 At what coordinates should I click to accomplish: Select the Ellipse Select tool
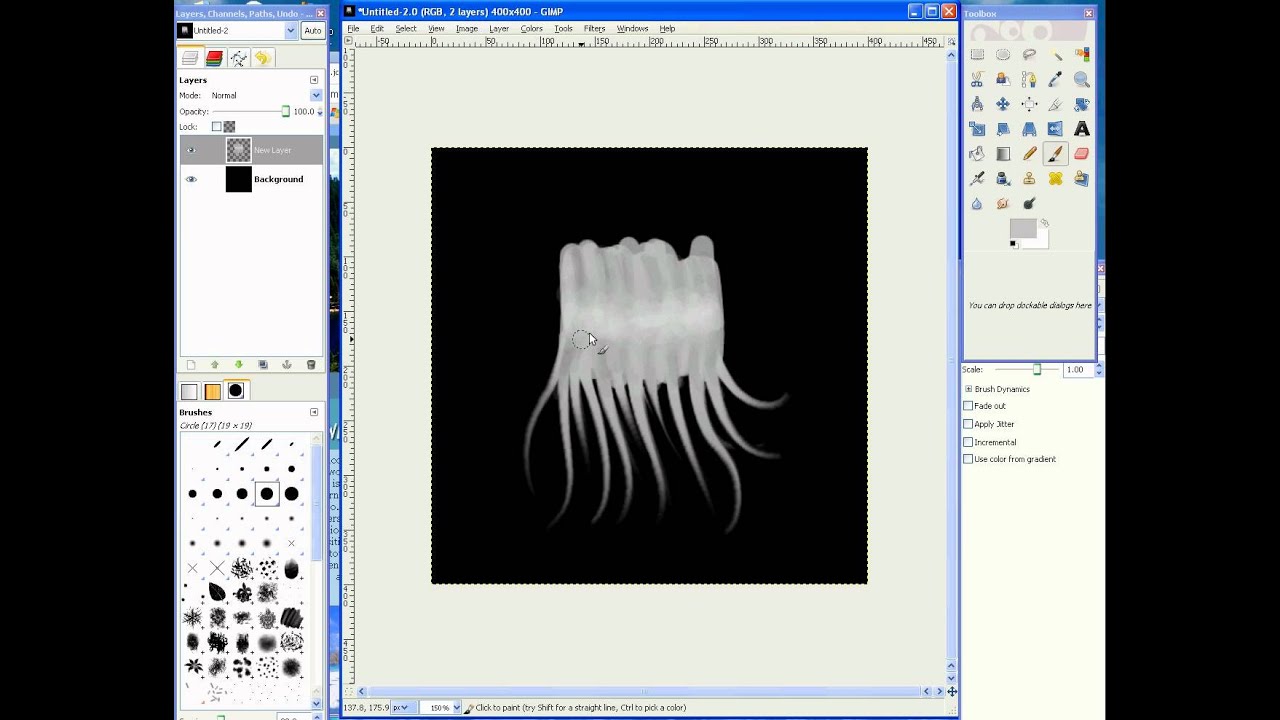point(1003,55)
